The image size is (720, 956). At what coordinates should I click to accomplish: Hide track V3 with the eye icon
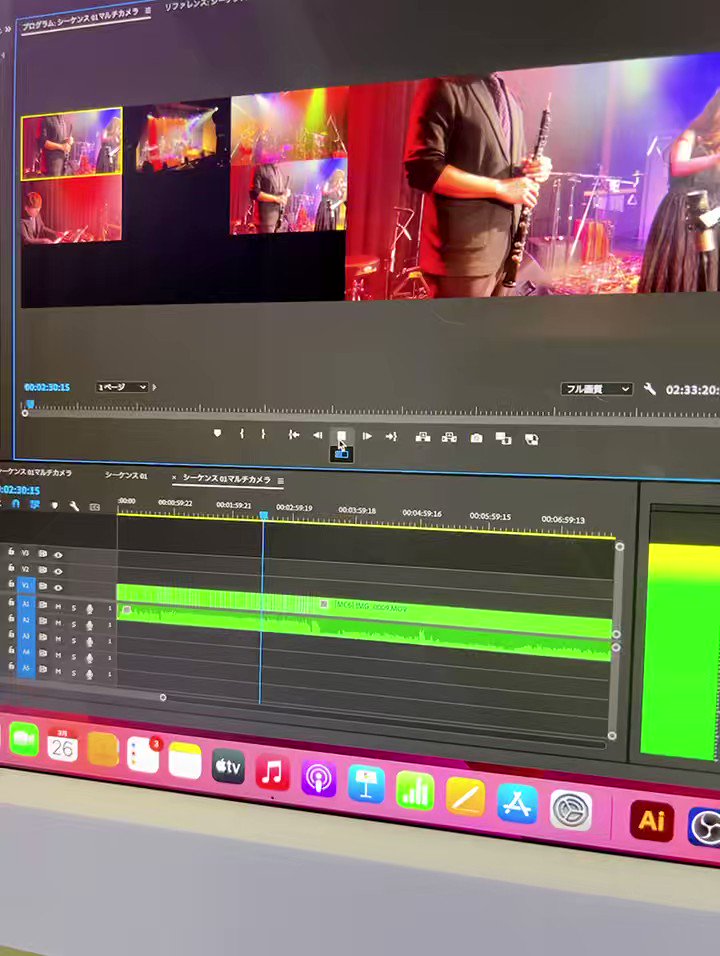tap(58, 555)
